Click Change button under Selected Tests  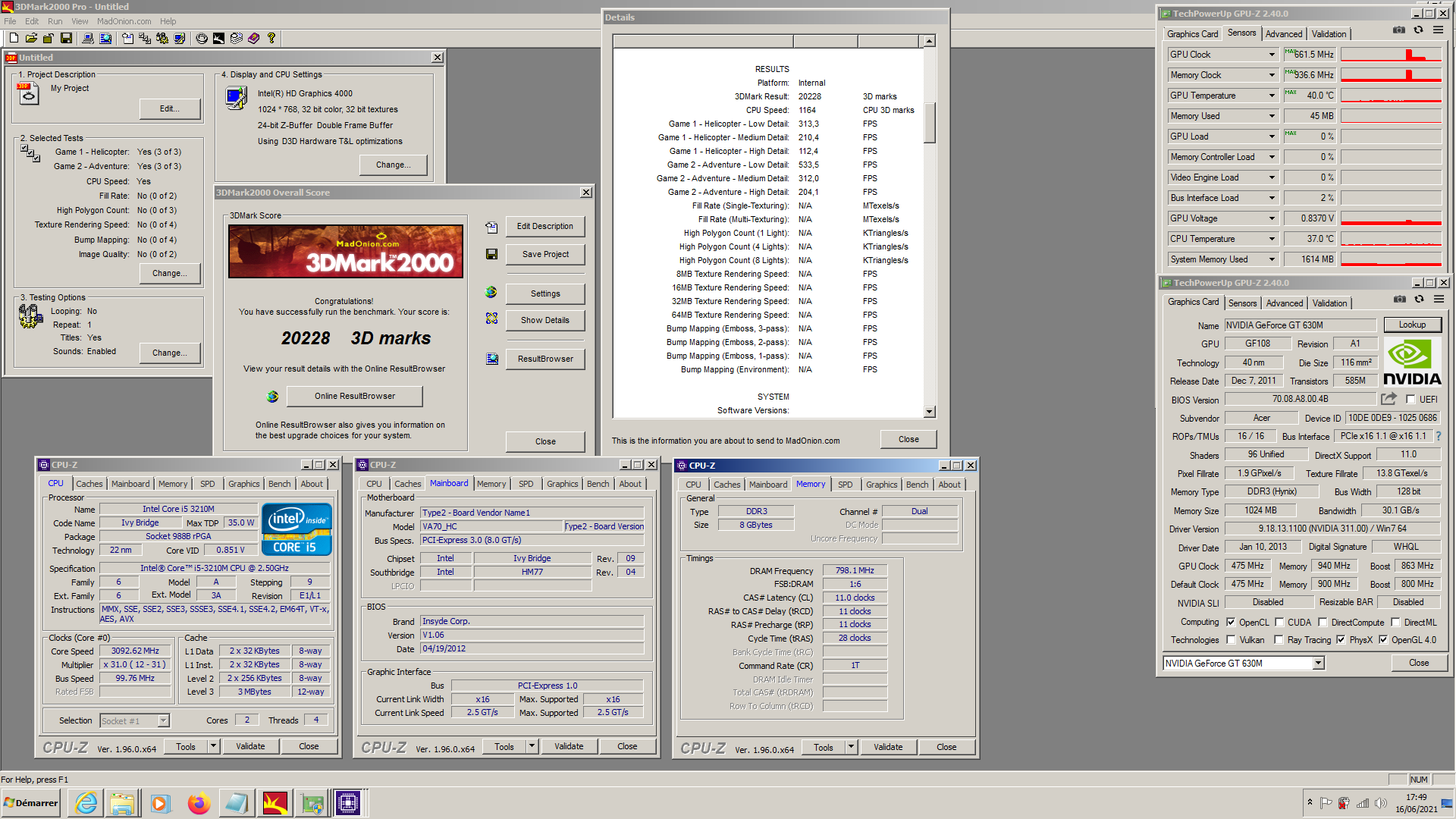(x=170, y=273)
